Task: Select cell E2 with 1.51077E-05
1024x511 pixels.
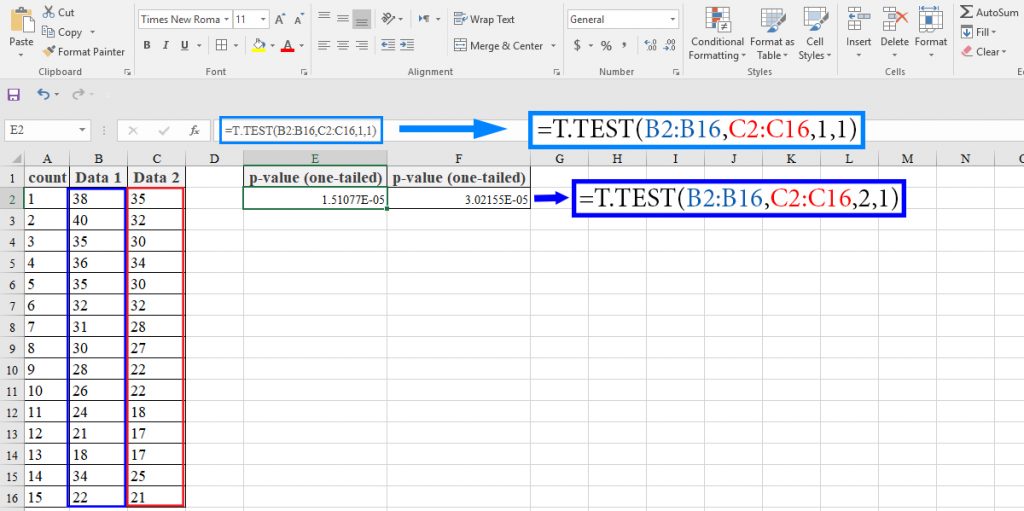Action: coord(315,199)
